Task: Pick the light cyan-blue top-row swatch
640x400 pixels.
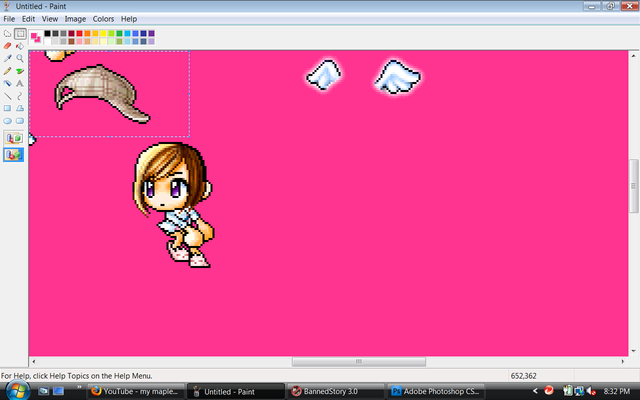Action: click(x=127, y=33)
